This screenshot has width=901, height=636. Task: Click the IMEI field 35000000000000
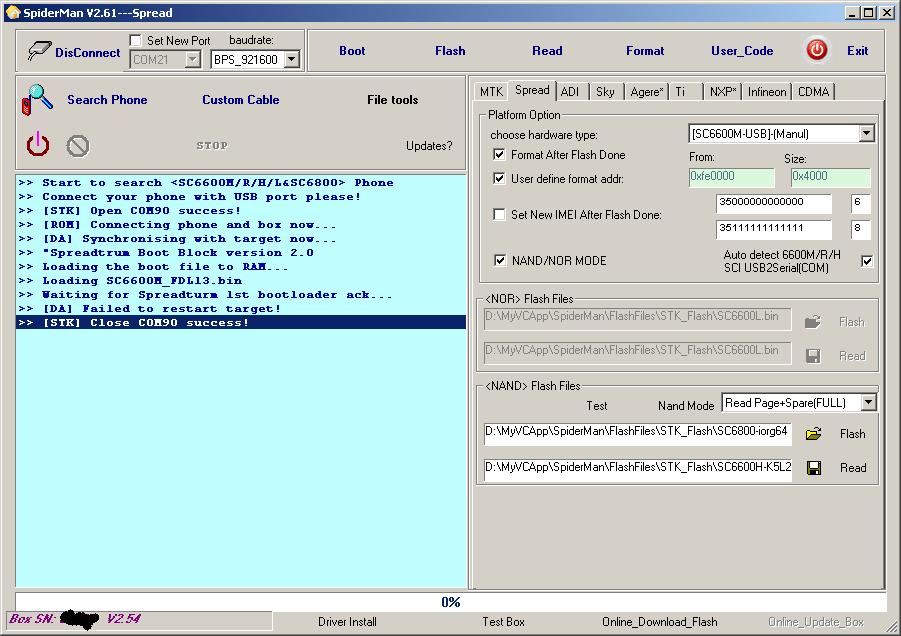[773, 203]
